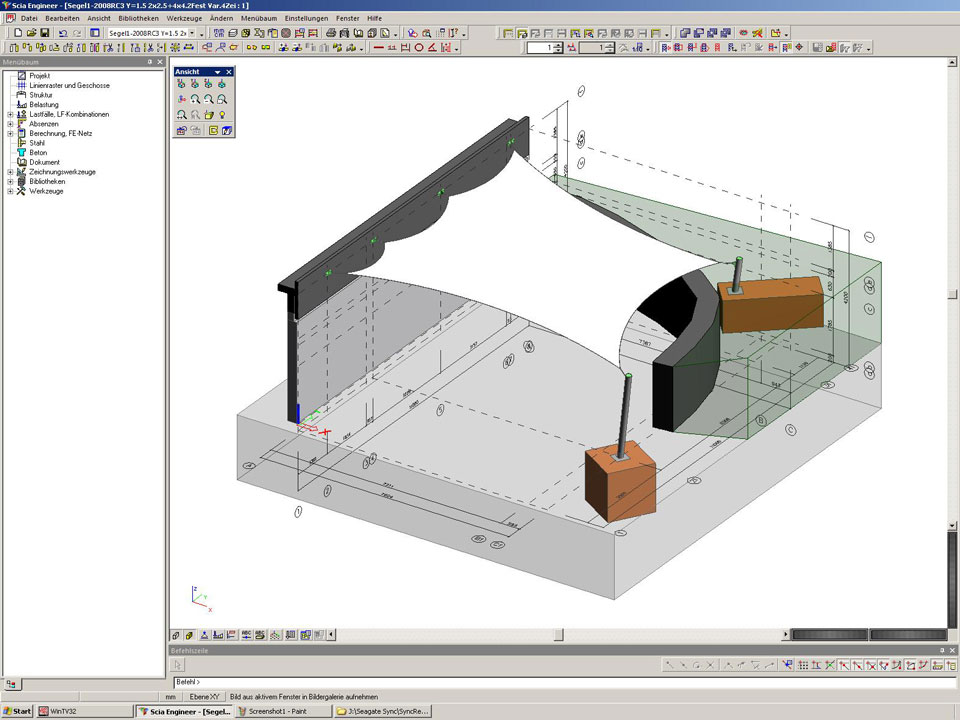Click the light bulb icon in Ansicht palette
The image size is (960, 720).
click(x=222, y=115)
